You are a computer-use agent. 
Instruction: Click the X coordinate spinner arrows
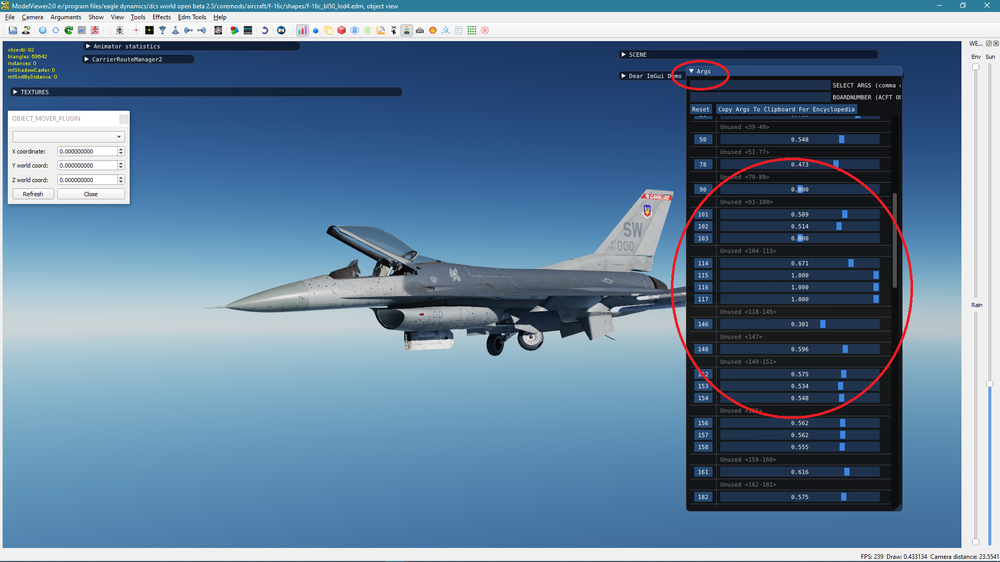pyautogui.click(x=121, y=151)
